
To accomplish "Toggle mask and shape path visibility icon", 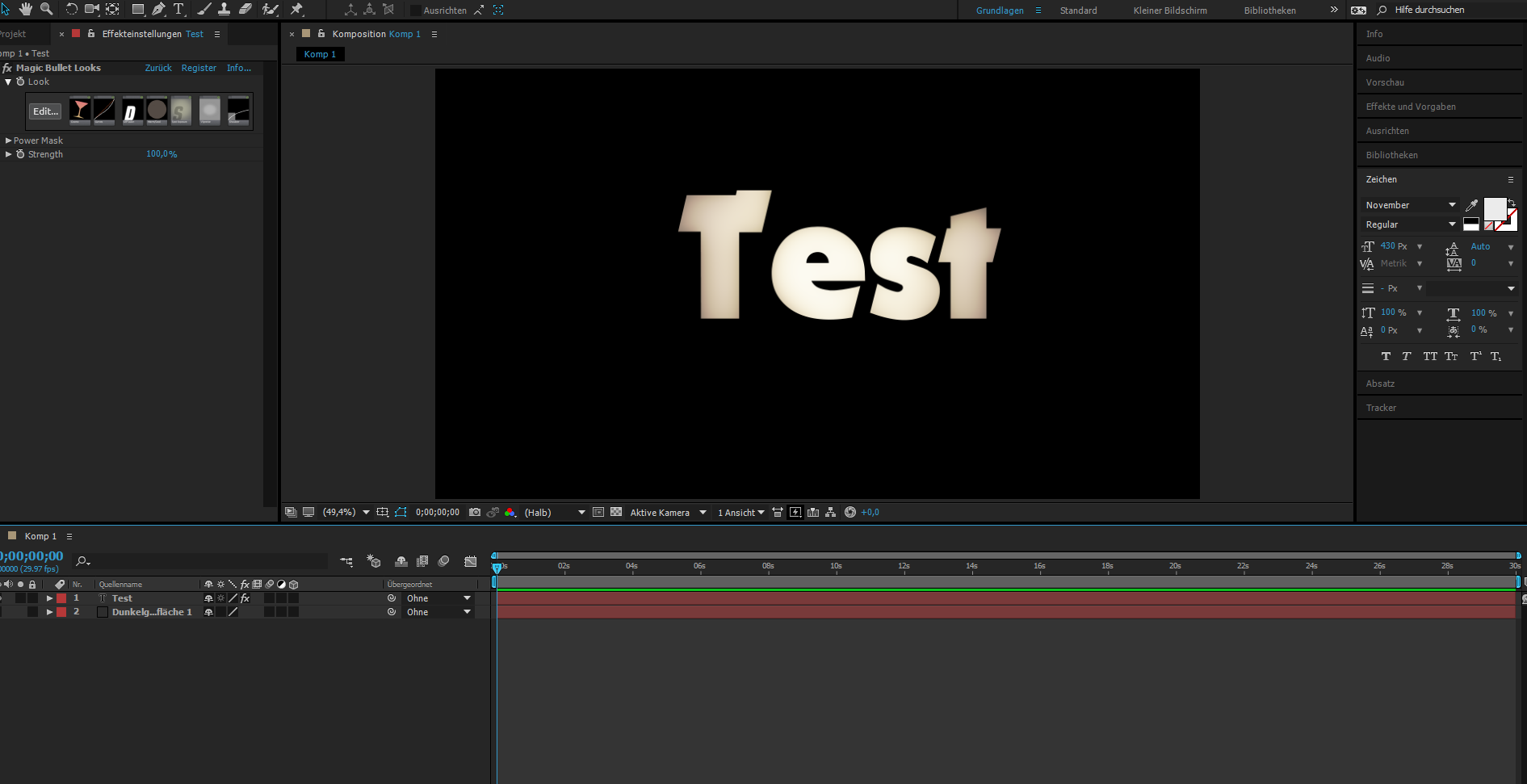I will pyautogui.click(x=401, y=513).
